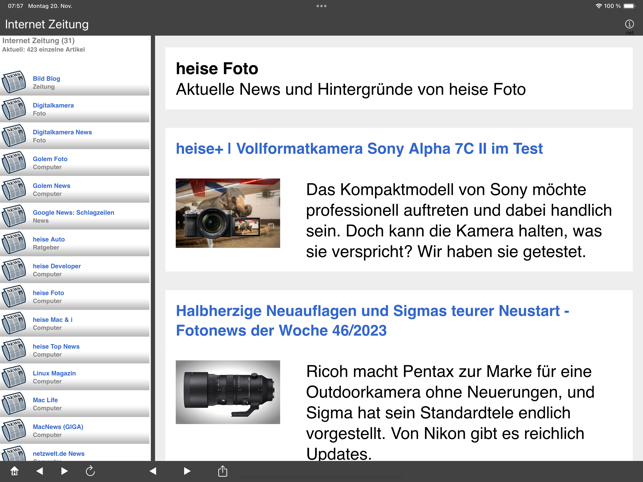This screenshot has width=643, height=482.
Task: Open the info button in top bar
Action: pyautogui.click(x=629, y=24)
